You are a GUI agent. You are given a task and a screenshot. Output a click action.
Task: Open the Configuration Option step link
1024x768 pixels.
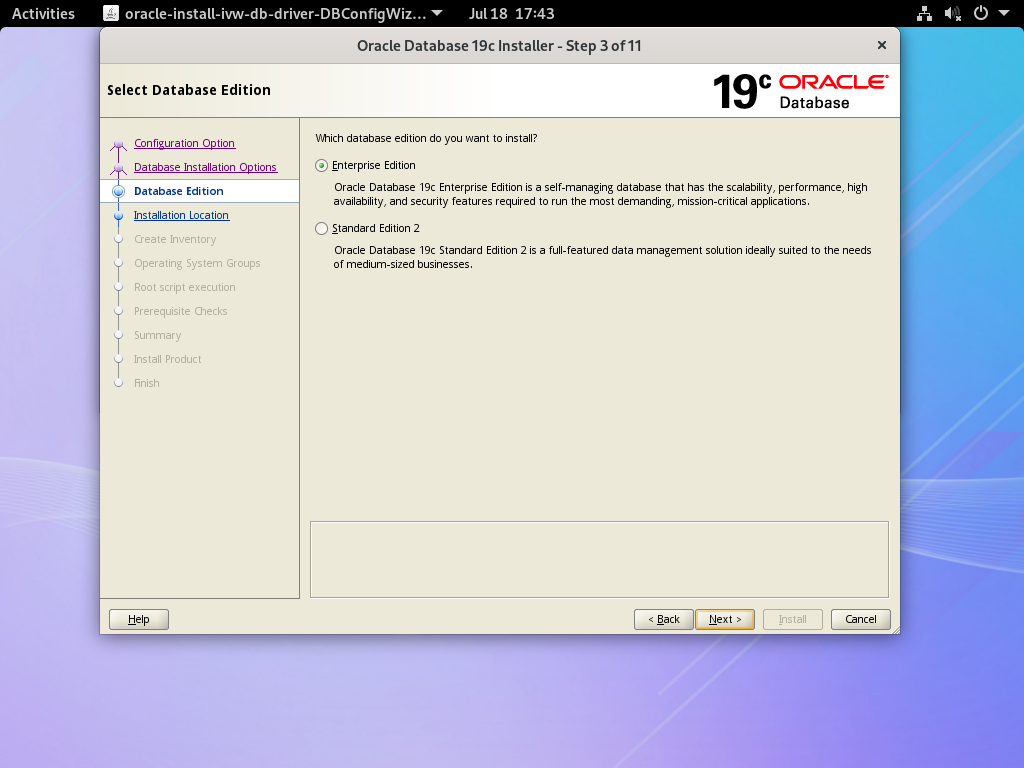click(184, 143)
